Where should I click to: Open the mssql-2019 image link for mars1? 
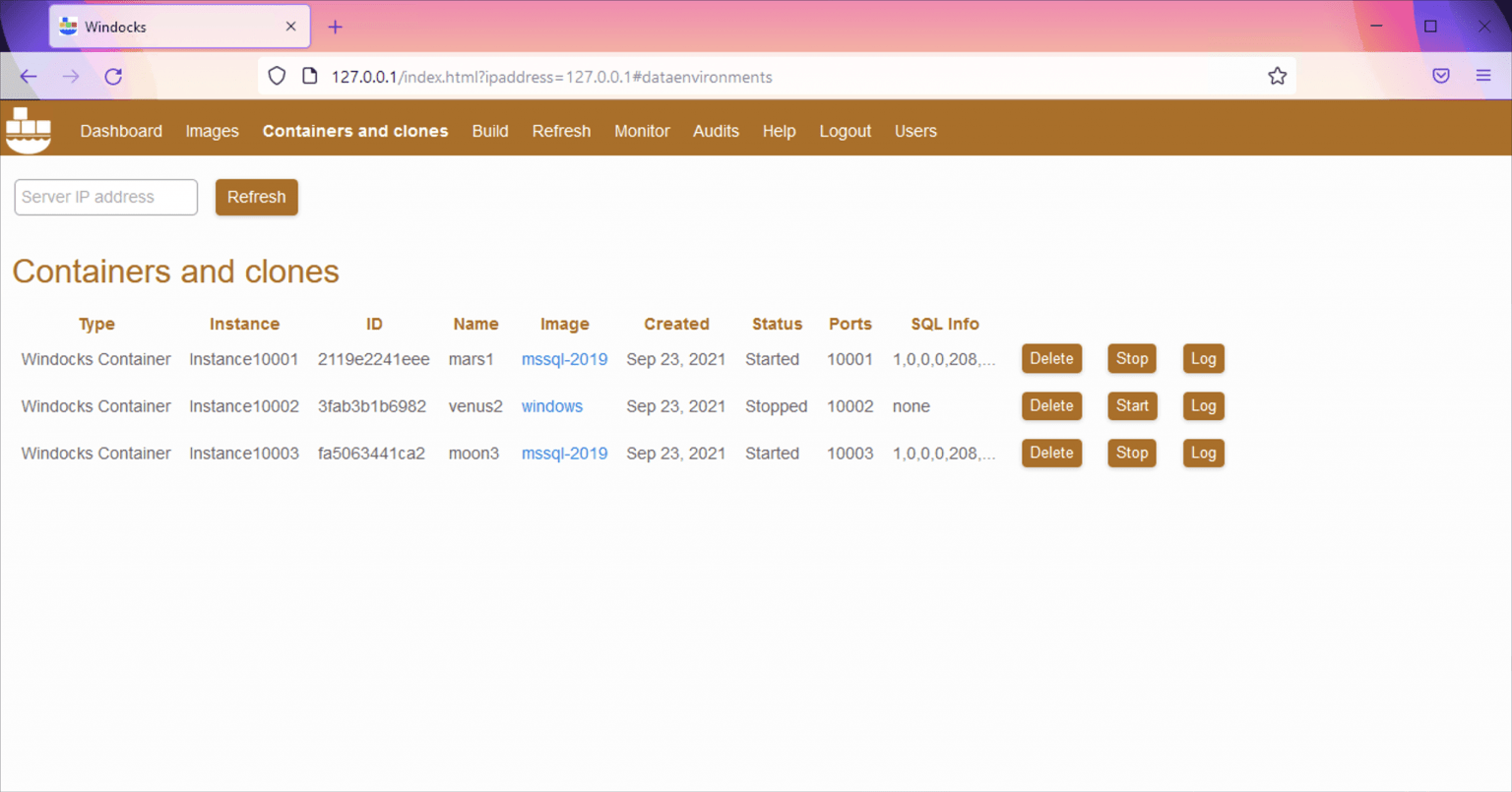pos(564,359)
